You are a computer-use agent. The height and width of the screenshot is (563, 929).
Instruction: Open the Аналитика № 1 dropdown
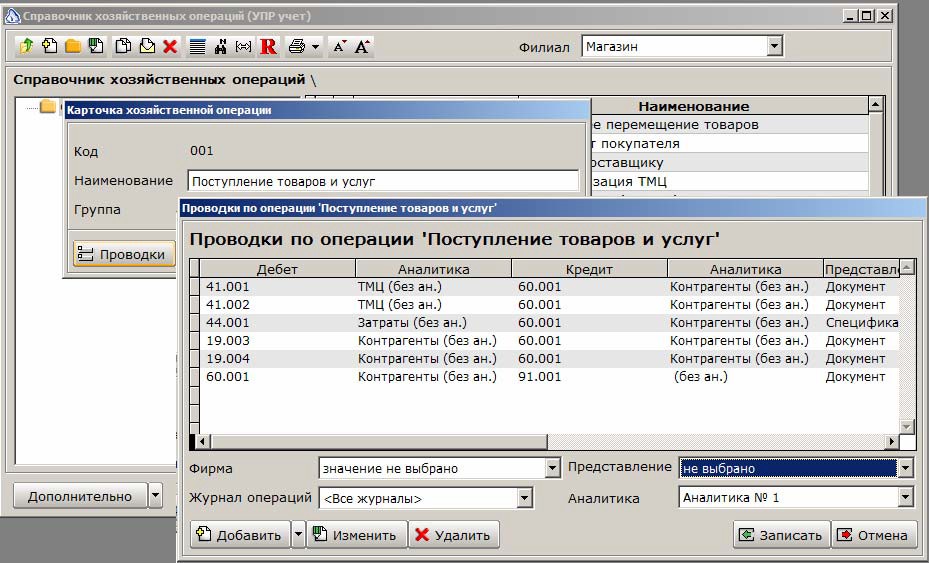tap(905, 497)
